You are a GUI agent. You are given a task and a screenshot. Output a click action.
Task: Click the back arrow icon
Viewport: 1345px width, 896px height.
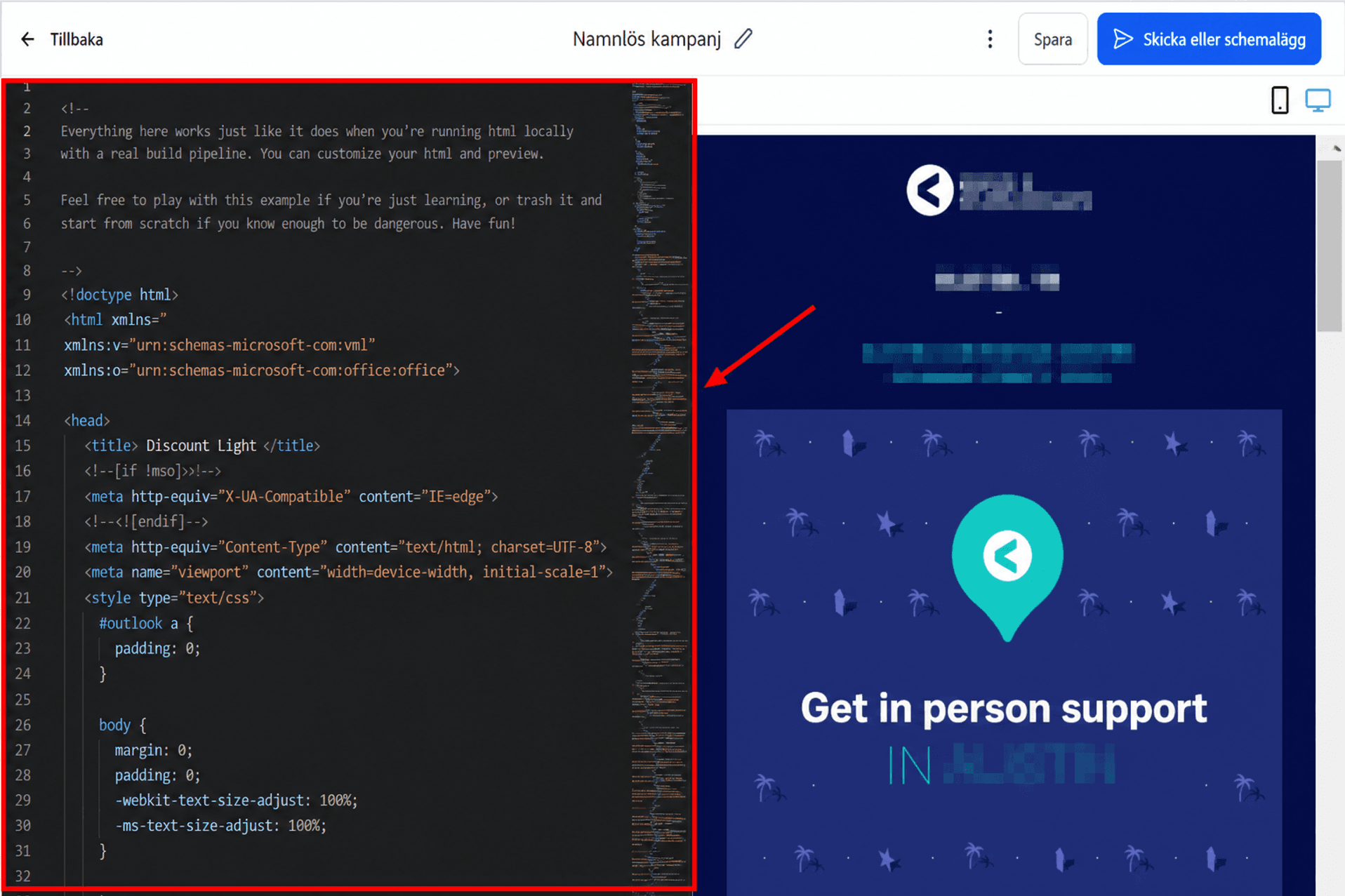(27, 39)
